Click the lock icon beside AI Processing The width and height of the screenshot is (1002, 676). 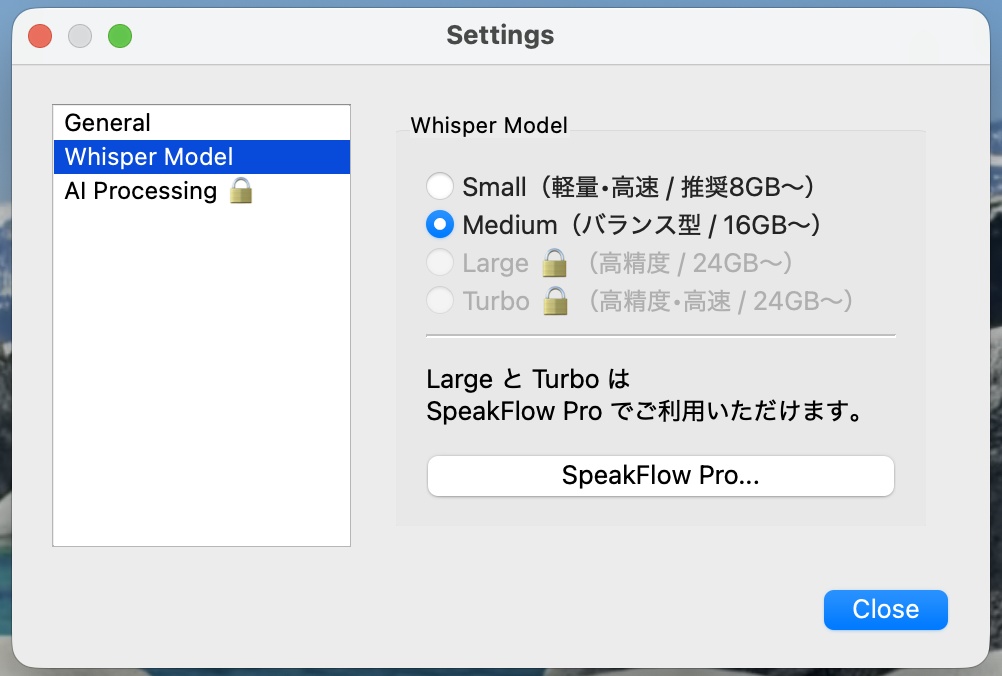(241, 190)
